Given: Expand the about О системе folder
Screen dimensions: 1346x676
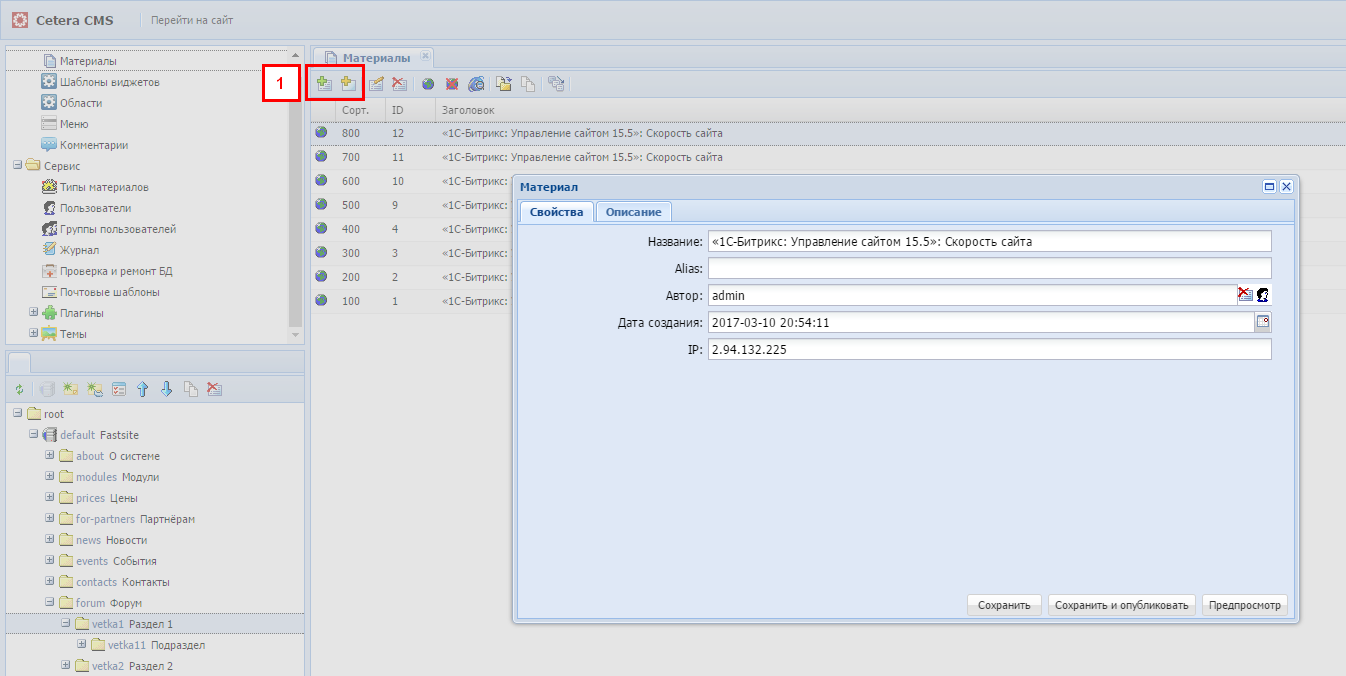Looking at the screenshot, I should 49,455.
